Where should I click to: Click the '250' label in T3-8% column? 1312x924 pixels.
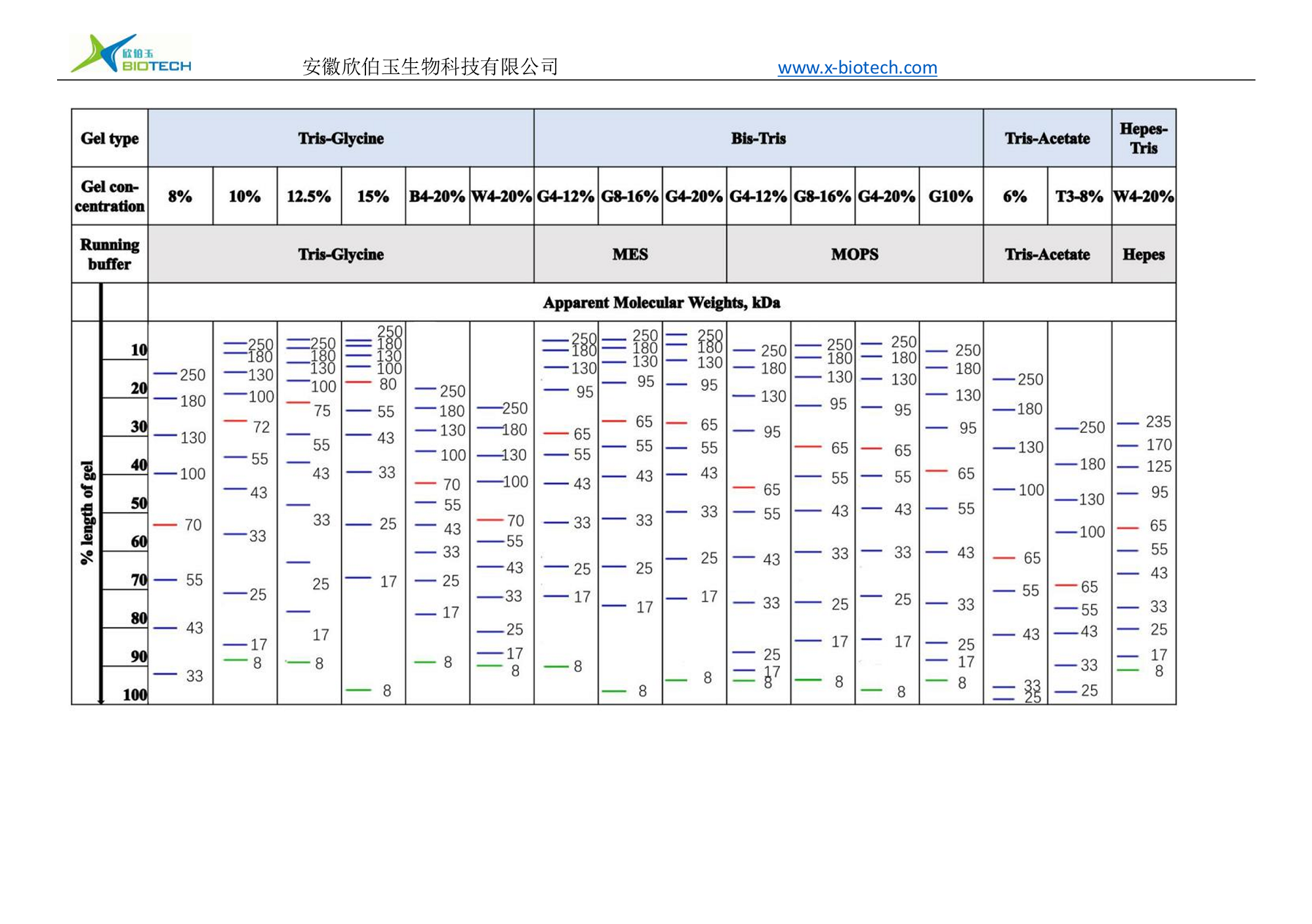pos(1092,428)
